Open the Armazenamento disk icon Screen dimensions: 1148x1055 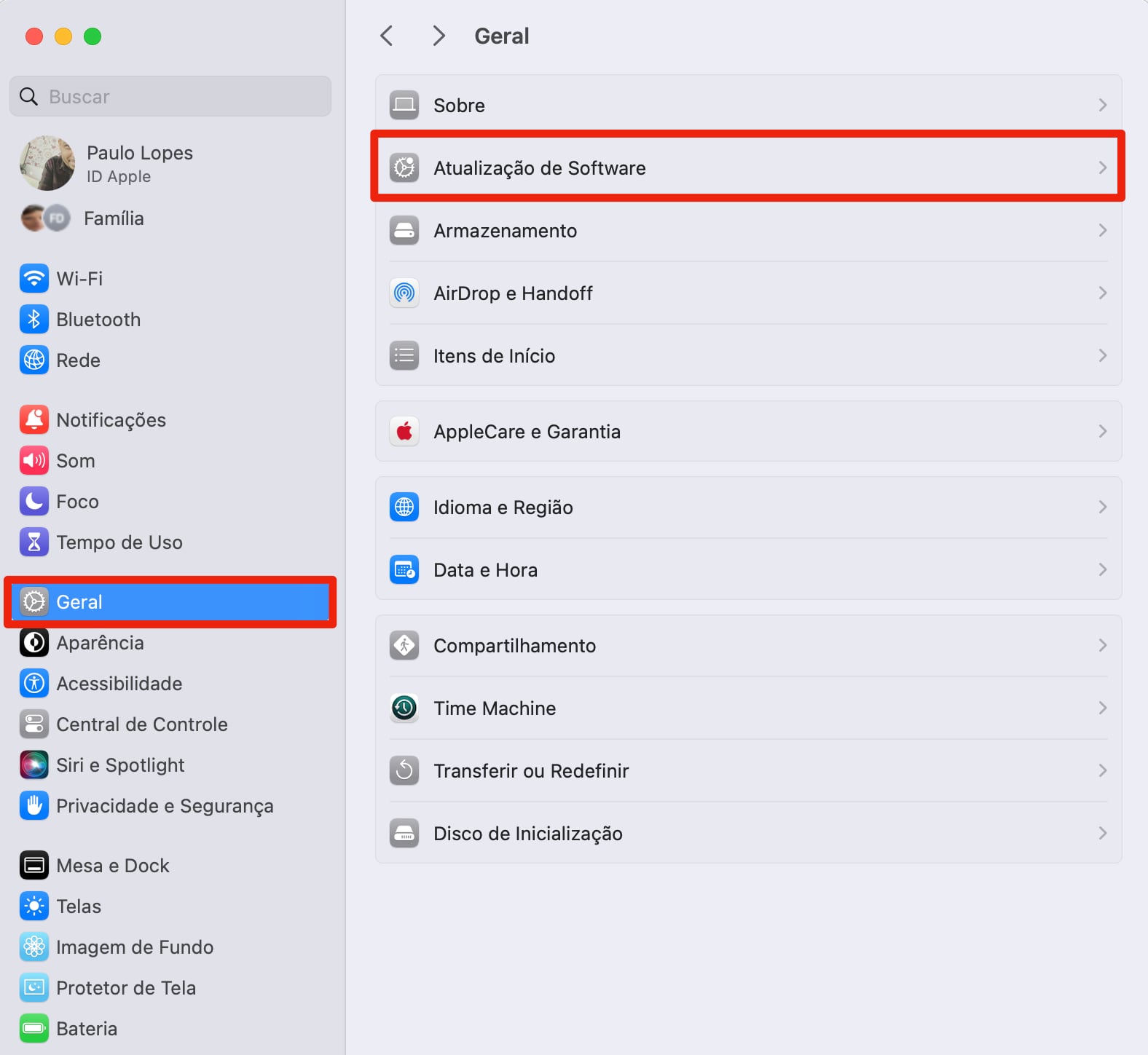404,230
